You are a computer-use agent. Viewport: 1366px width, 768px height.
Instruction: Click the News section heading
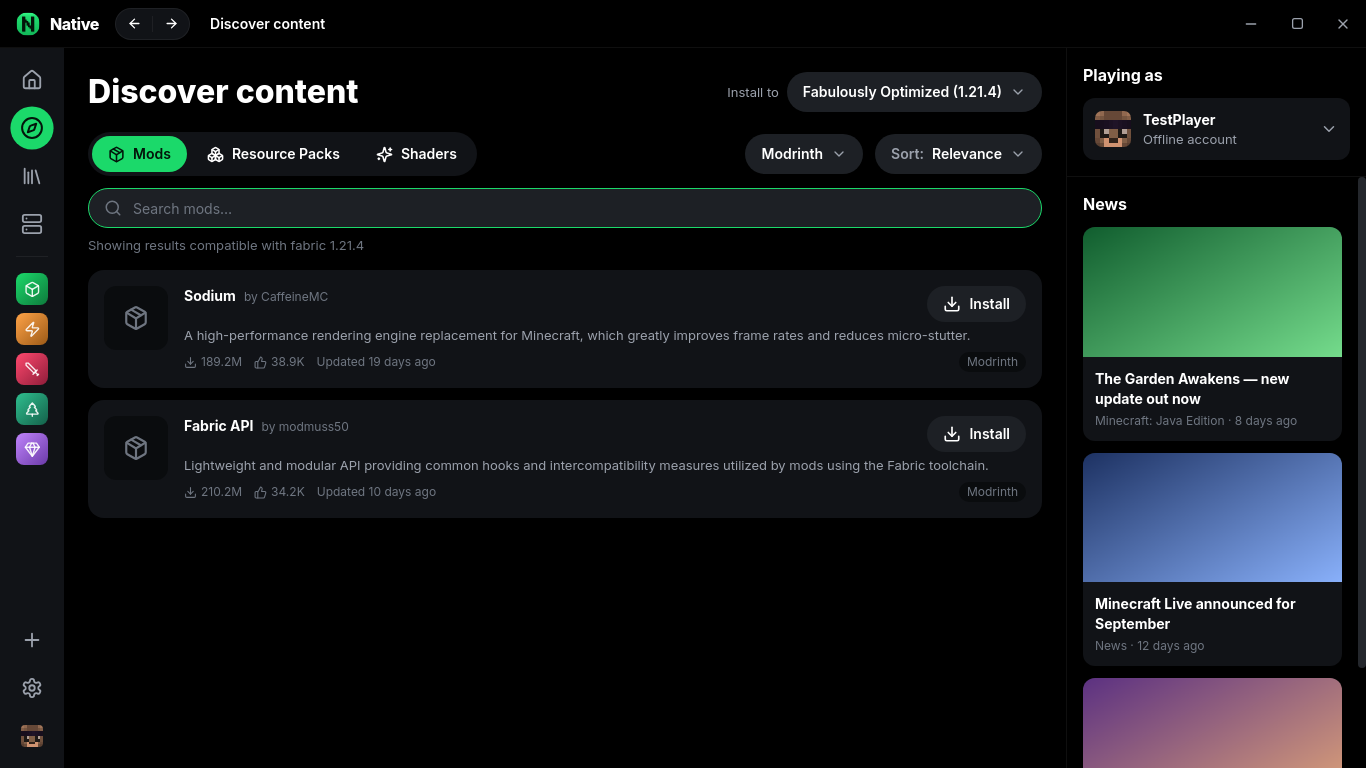(1105, 204)
